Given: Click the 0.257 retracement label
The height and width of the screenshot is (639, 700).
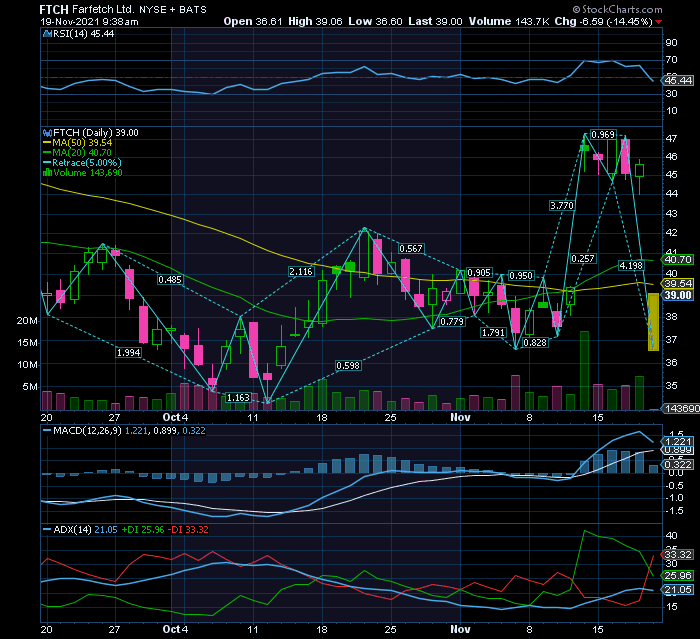Looking at the screenshot, I should (583, 259).
